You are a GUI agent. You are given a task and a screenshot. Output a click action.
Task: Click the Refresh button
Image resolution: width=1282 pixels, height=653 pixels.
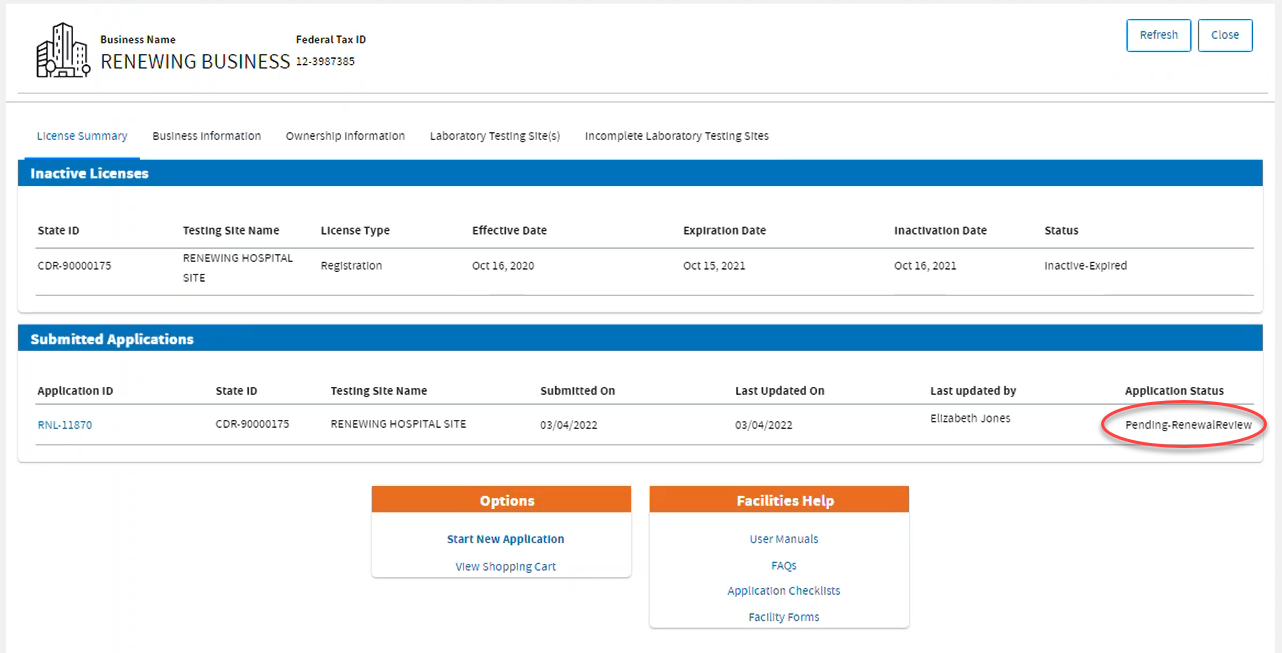tap(1158, 34)
